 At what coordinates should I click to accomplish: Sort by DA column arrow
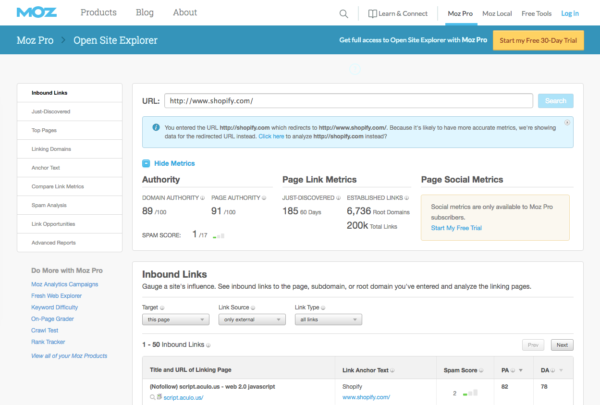coord(561,370)
